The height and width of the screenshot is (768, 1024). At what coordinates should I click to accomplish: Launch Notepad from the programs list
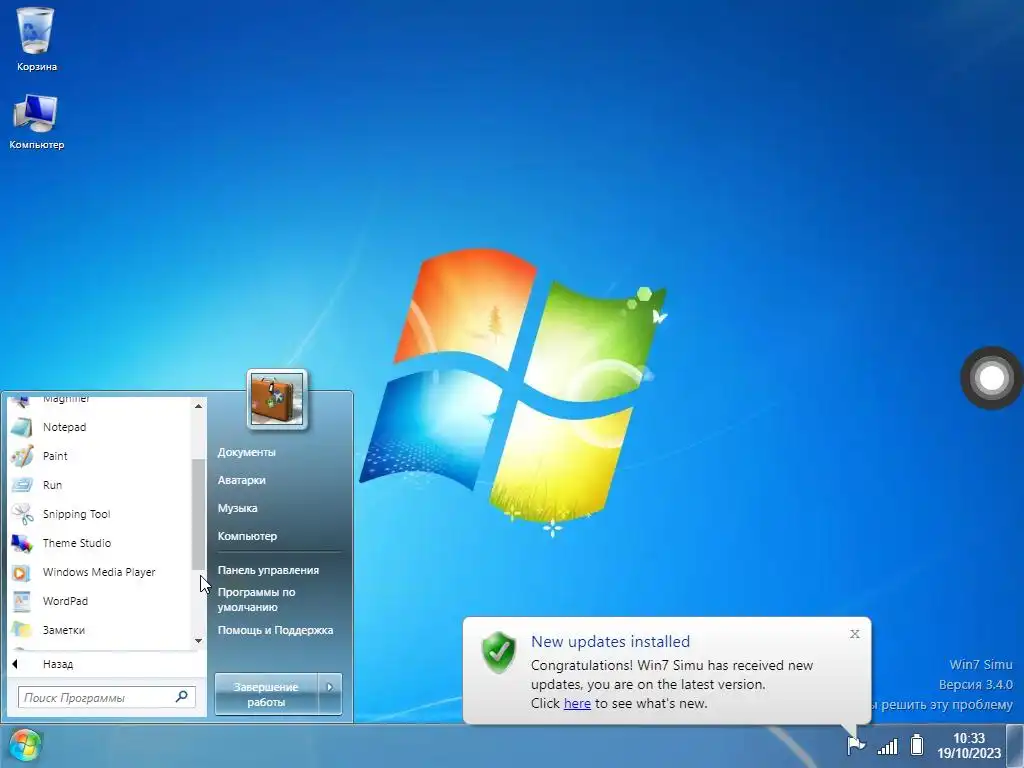point(99,427)
